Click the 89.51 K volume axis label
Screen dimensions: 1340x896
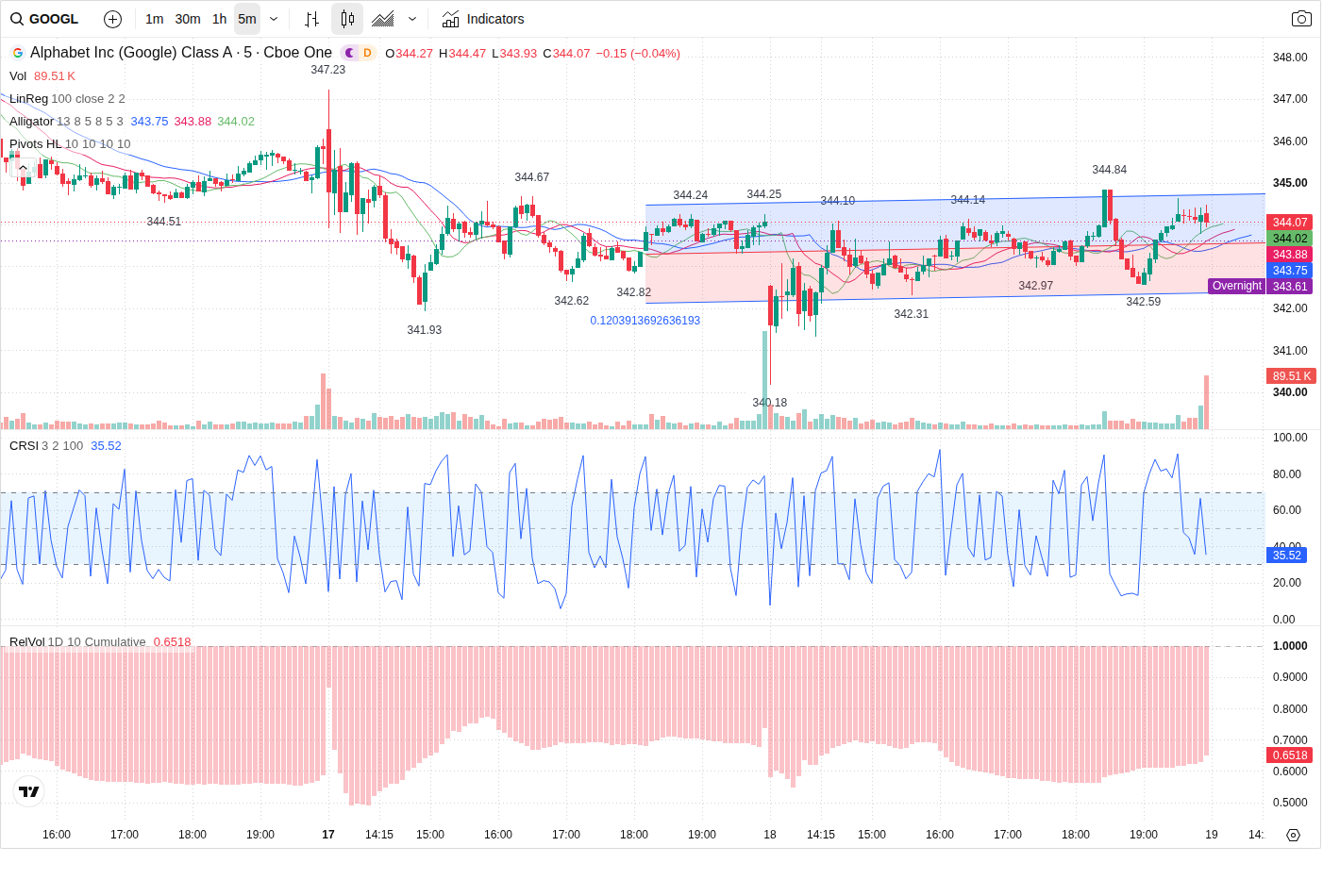[1291, 376]
